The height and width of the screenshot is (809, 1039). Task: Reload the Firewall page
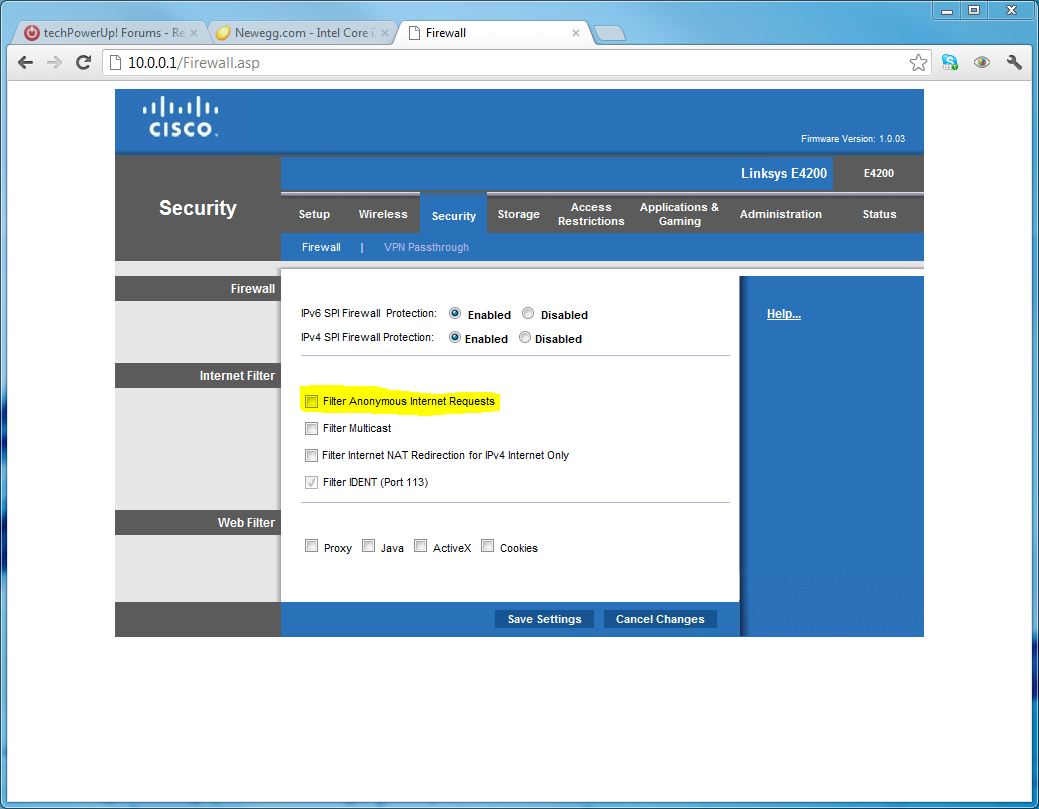[83, 63]
